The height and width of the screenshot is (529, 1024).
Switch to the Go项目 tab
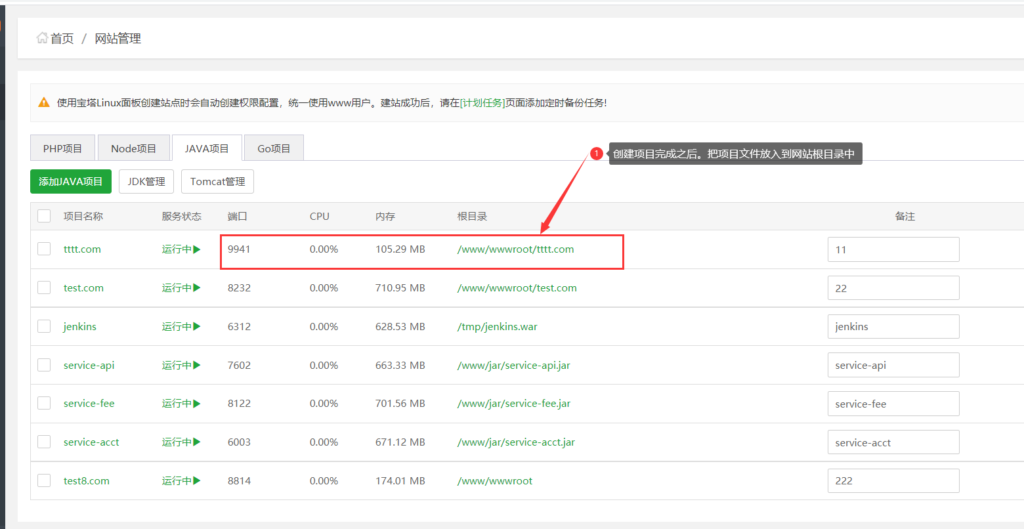coord(274,148)
